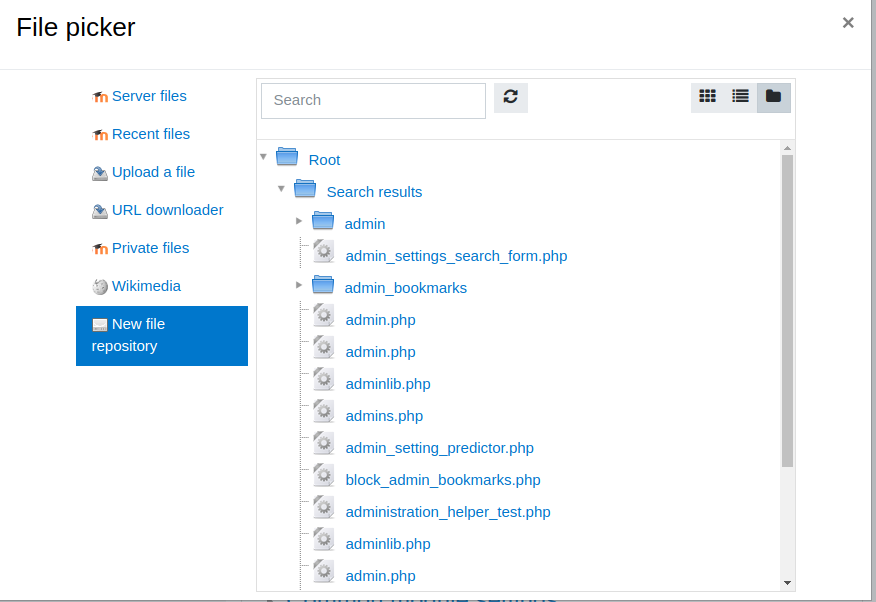Click file icon of administration_helper_test.php

click(323, 508)
